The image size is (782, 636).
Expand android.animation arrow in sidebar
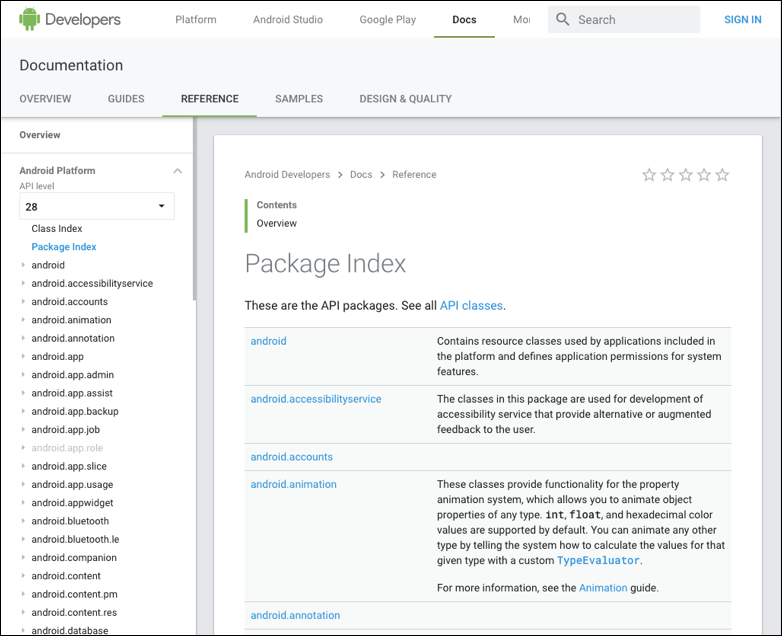pos(23,320)
